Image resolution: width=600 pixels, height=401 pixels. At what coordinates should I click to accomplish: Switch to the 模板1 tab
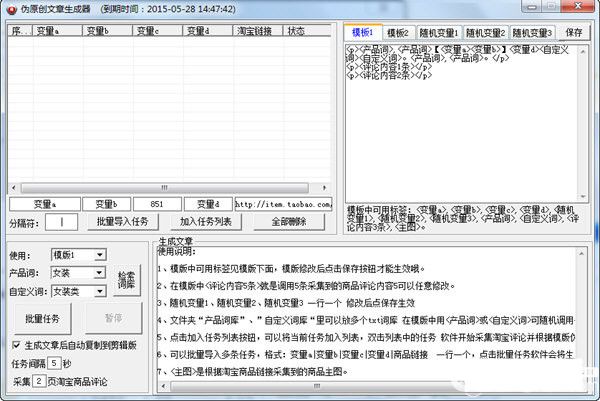coord(362,32)
